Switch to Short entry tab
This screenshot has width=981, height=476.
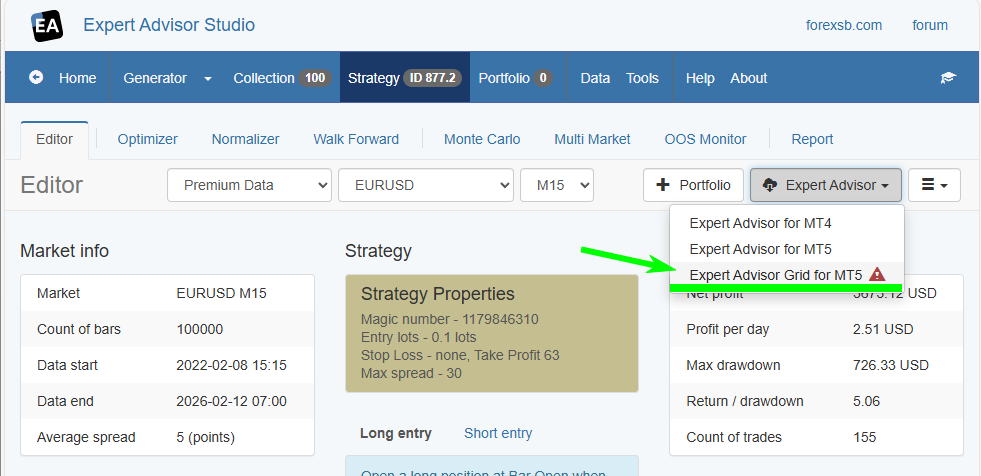(498, 433)
